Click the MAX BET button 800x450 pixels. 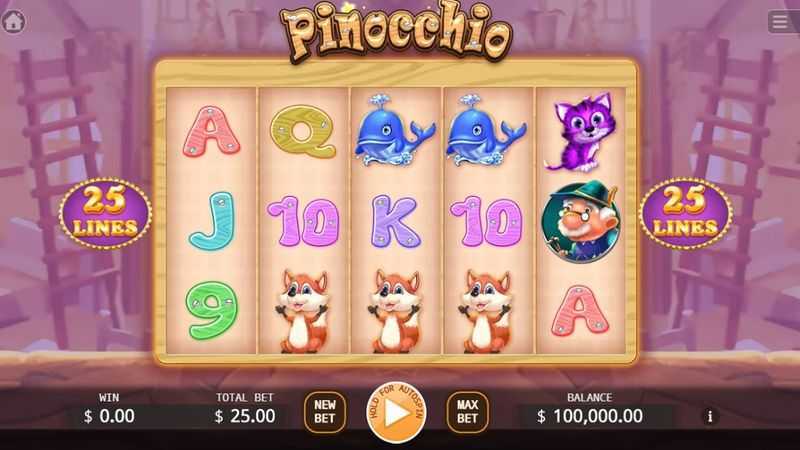click(467, 412)
